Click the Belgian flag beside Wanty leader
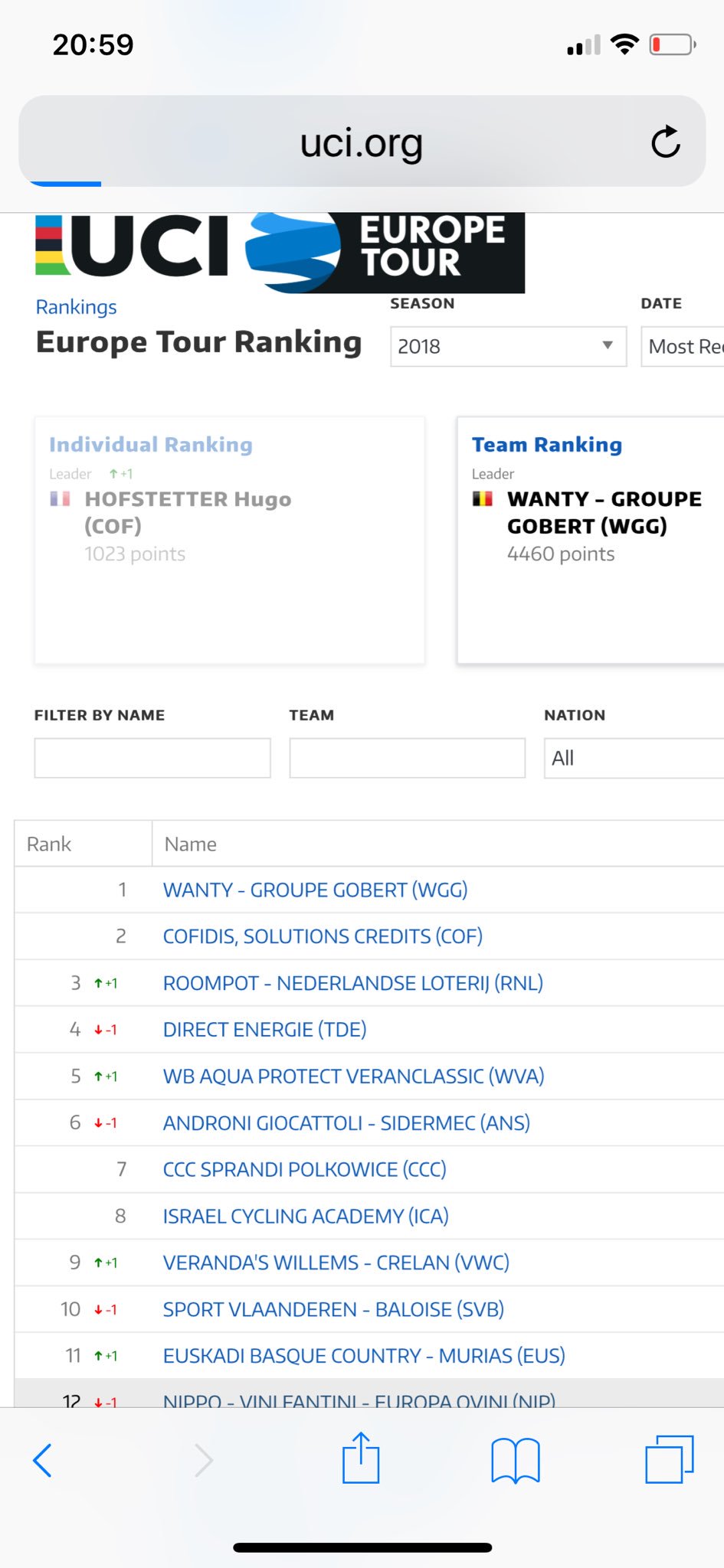 coord(483,499)
